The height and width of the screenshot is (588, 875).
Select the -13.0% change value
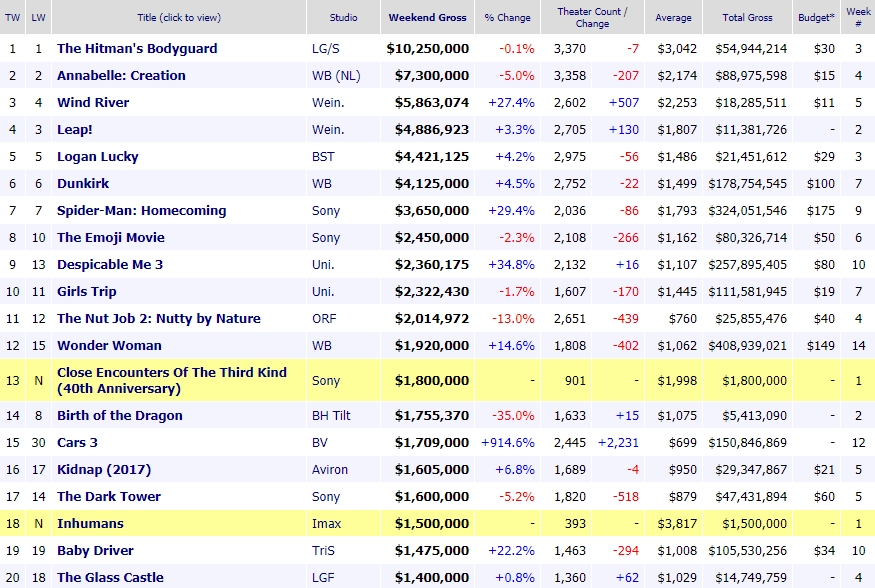[513, 319]
